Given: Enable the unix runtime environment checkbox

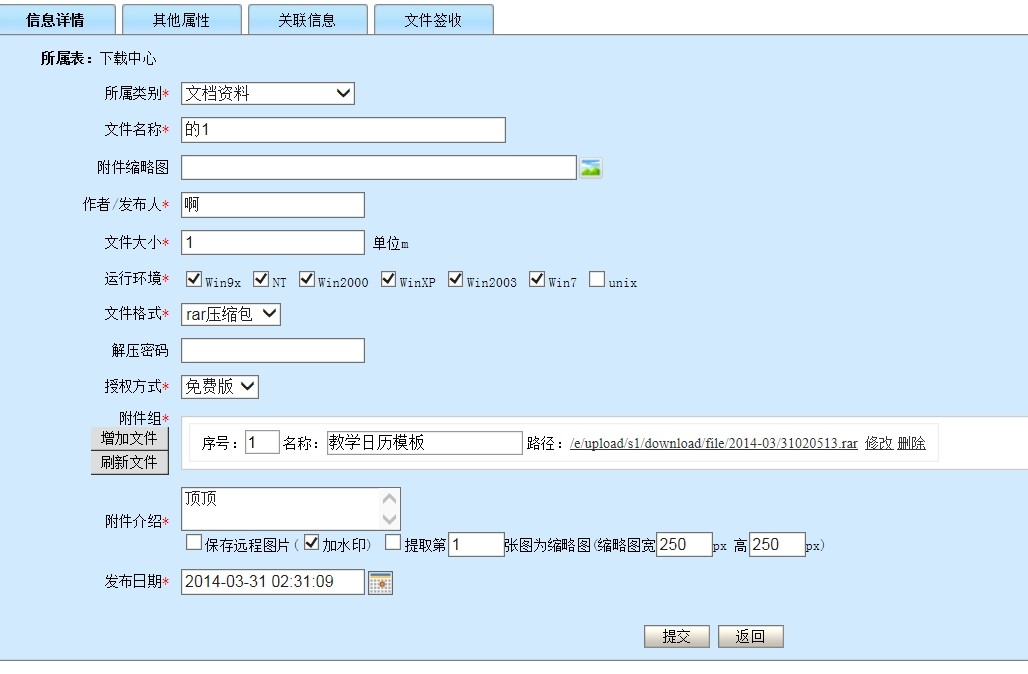Looking at the screenshot, I should (597, 279).
